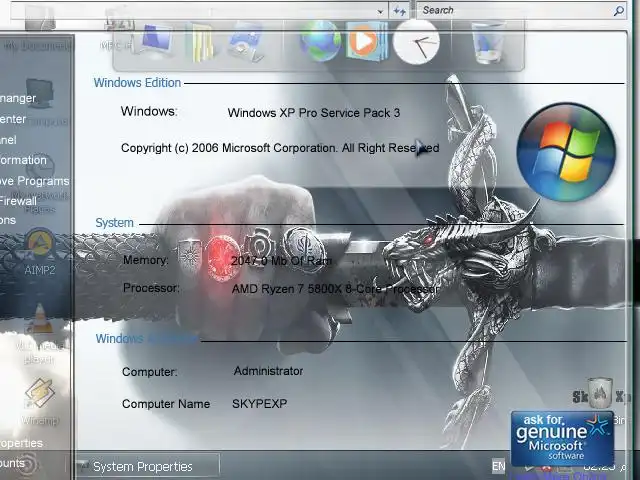Open the Recycle Bin in the dock
The width and height of the screenshot is (640, 480).
point(488,42)
